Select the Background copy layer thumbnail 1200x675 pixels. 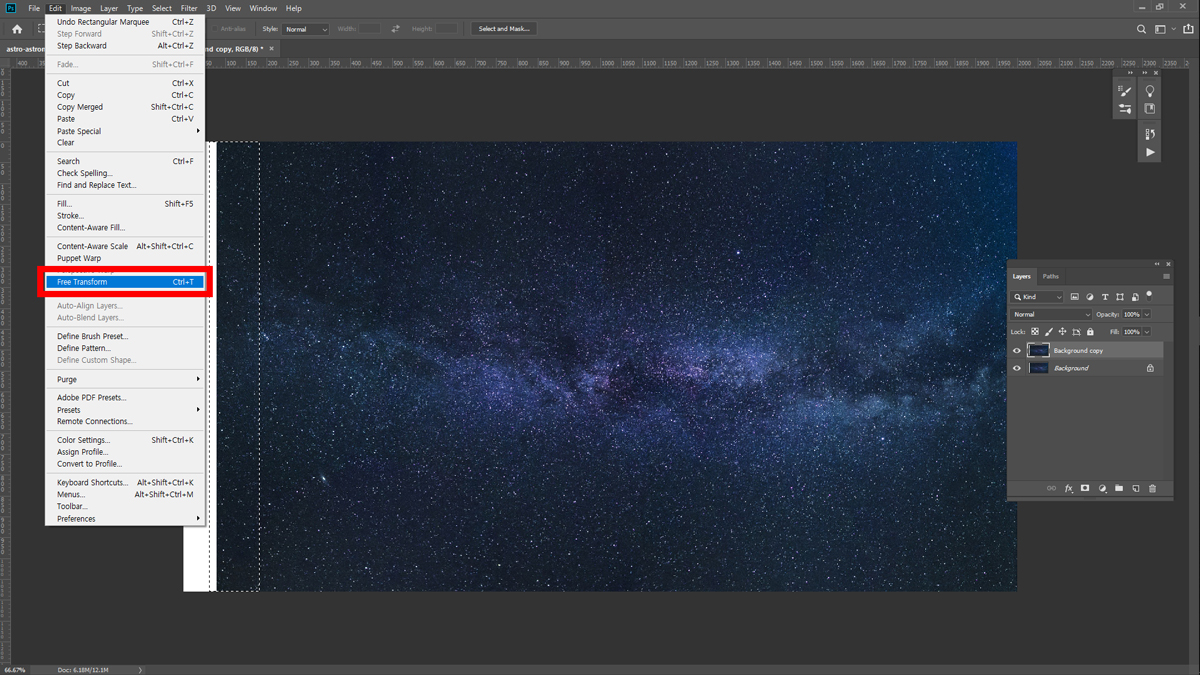click(1038, 351)
